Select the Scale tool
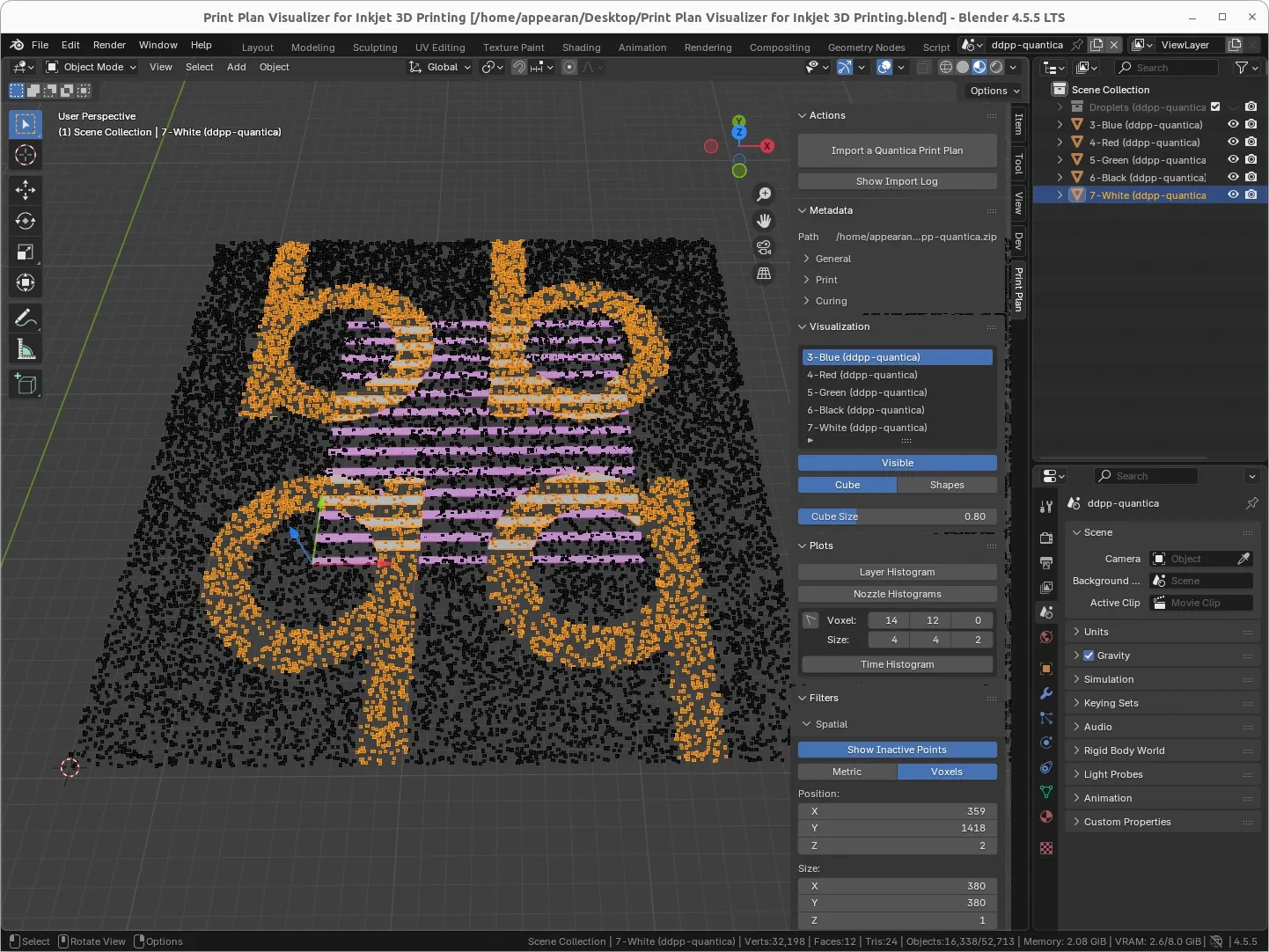This screenshot has height=952, width=1269. [x=26, y=253]
